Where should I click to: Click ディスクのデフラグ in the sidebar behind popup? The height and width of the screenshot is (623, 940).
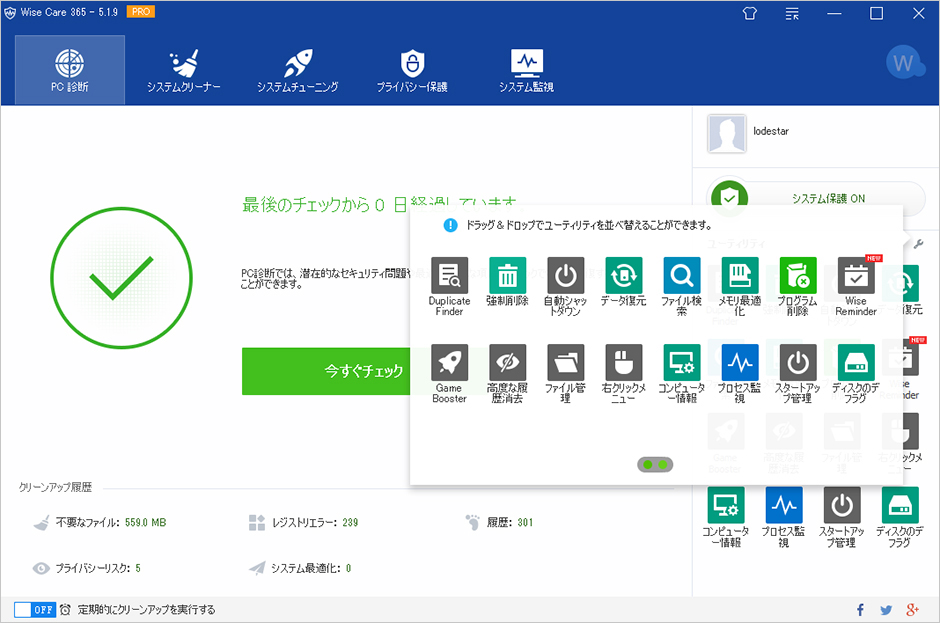(900, 505)
